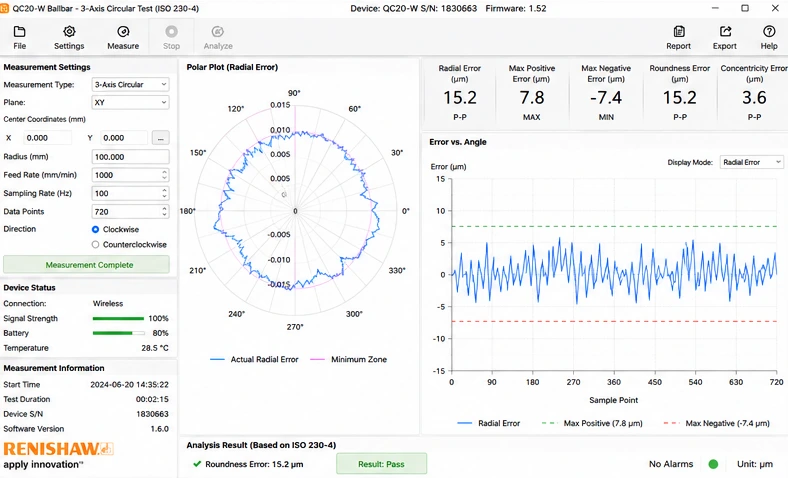Adjust the Data Points spinner arrows
This screenshot has height=478, width=788.
164,212
